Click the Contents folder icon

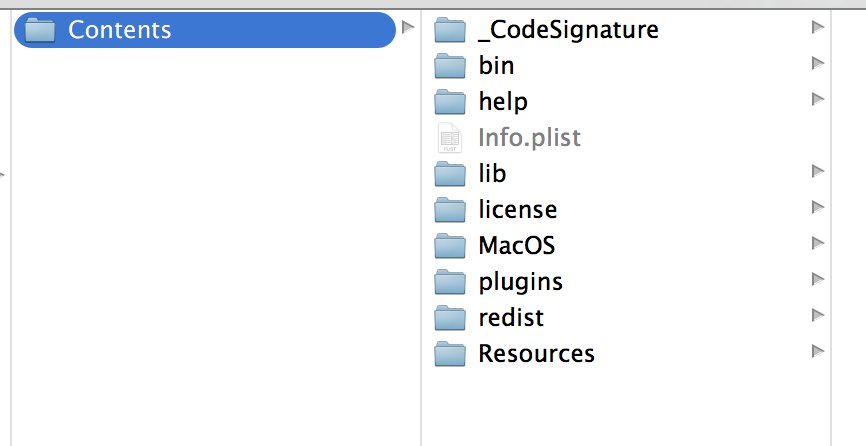point(40,30)
